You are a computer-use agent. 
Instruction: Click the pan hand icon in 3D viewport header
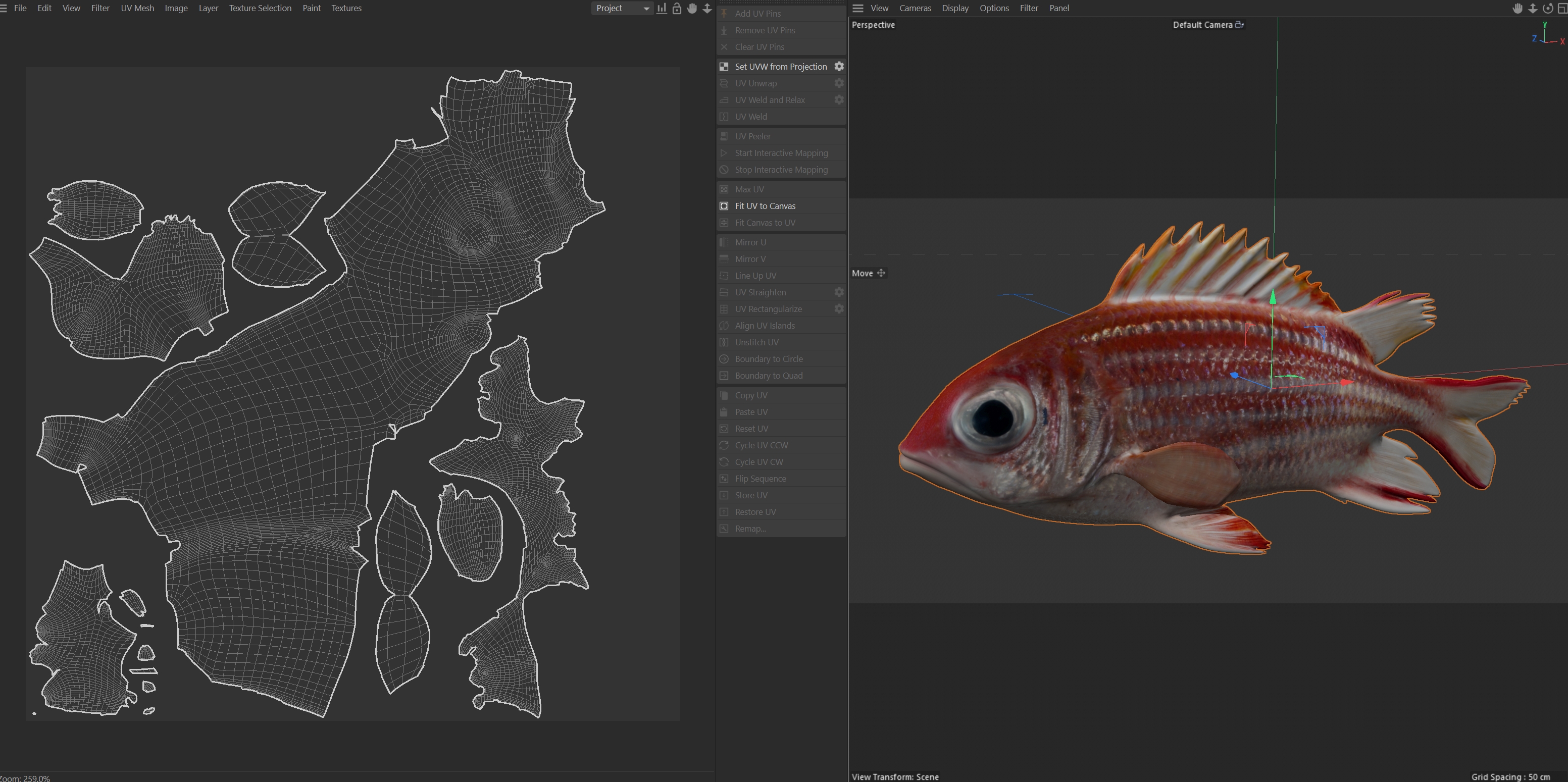1518,9
